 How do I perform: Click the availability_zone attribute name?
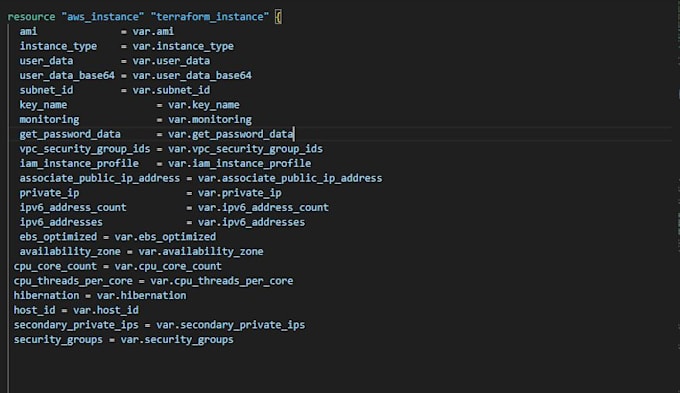[70, 252]
